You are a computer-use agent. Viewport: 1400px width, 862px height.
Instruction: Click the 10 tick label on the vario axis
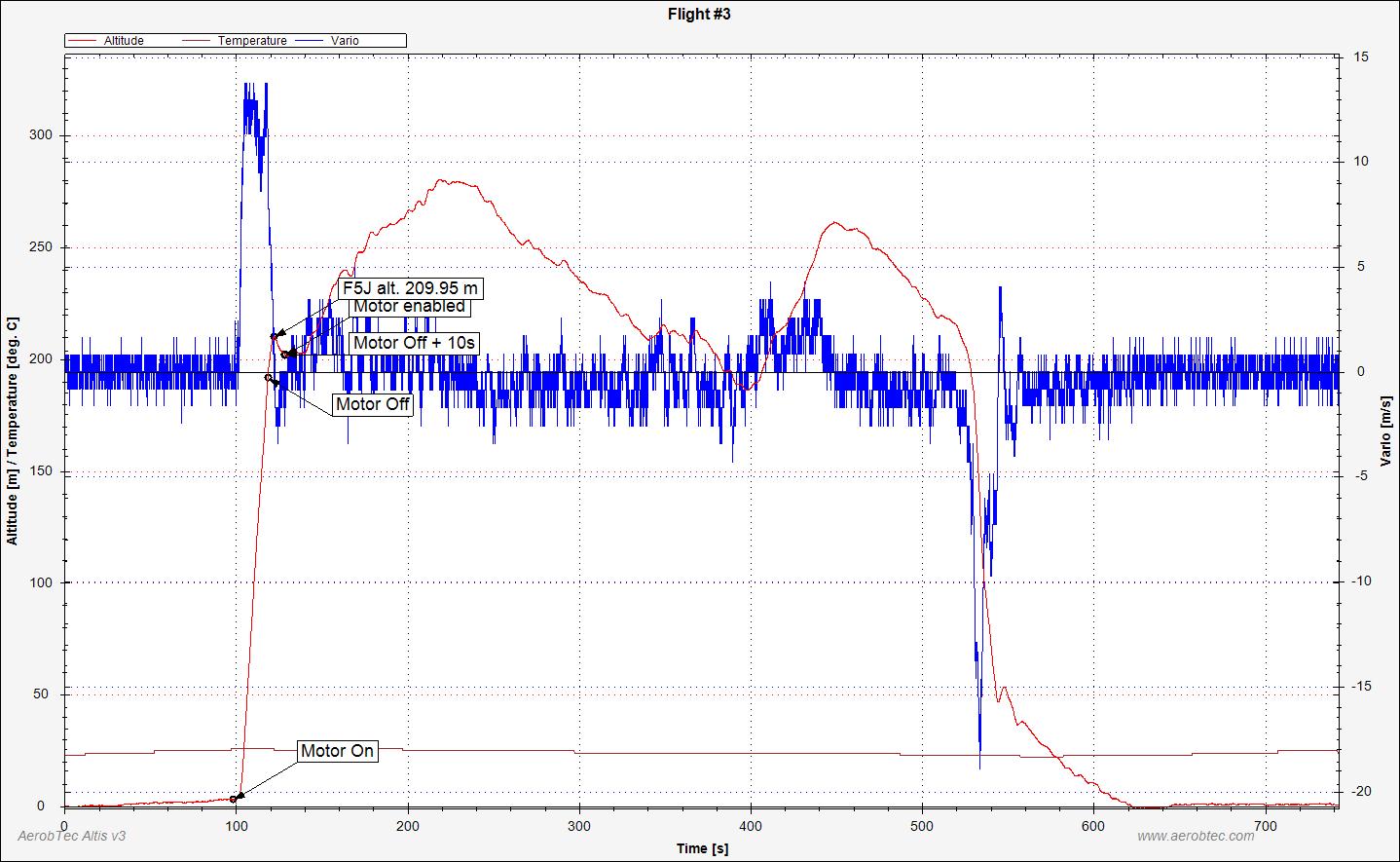(1361, 162)
